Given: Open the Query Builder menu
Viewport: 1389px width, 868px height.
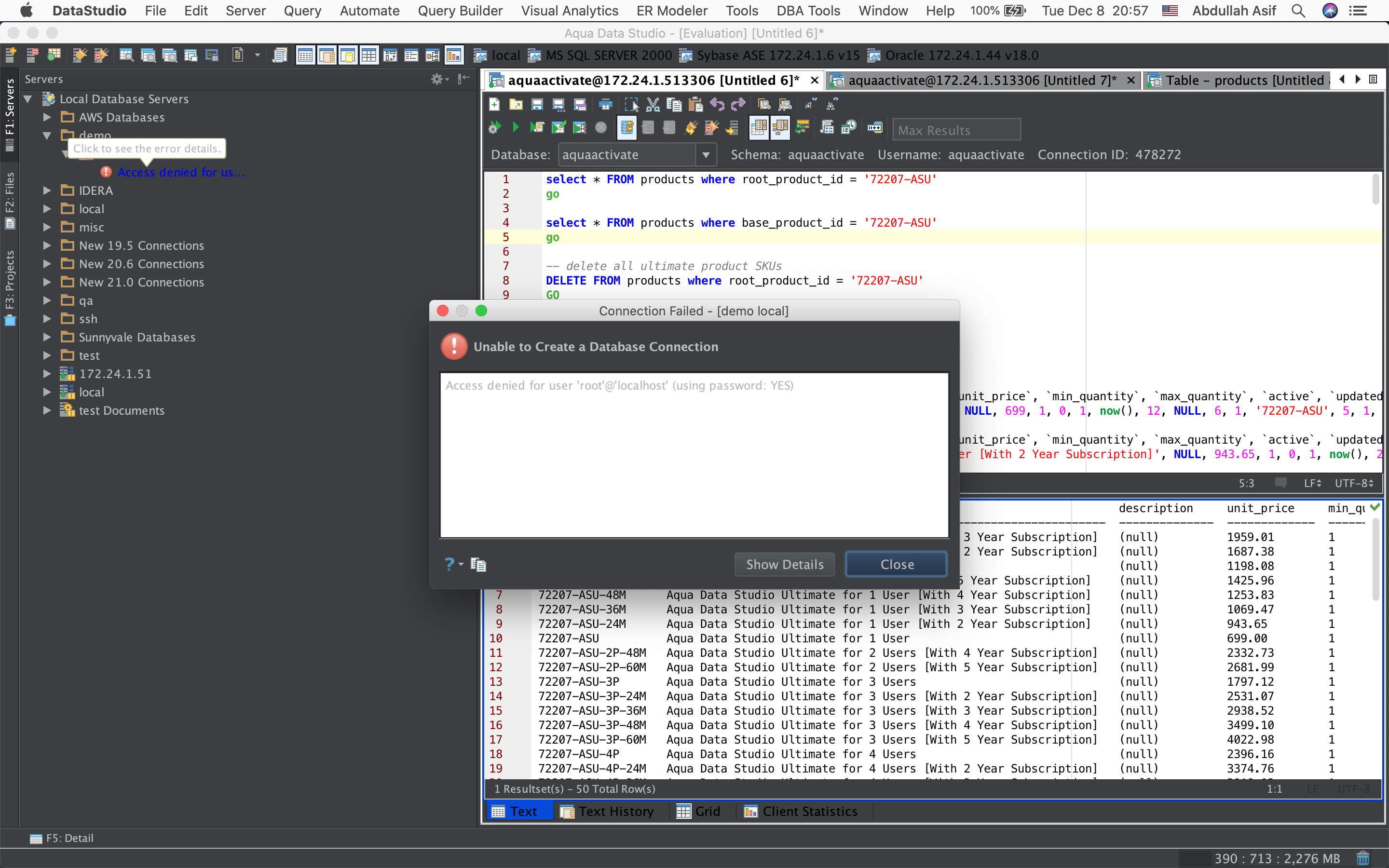Looking at the screenshot, I should pos(460,11).
